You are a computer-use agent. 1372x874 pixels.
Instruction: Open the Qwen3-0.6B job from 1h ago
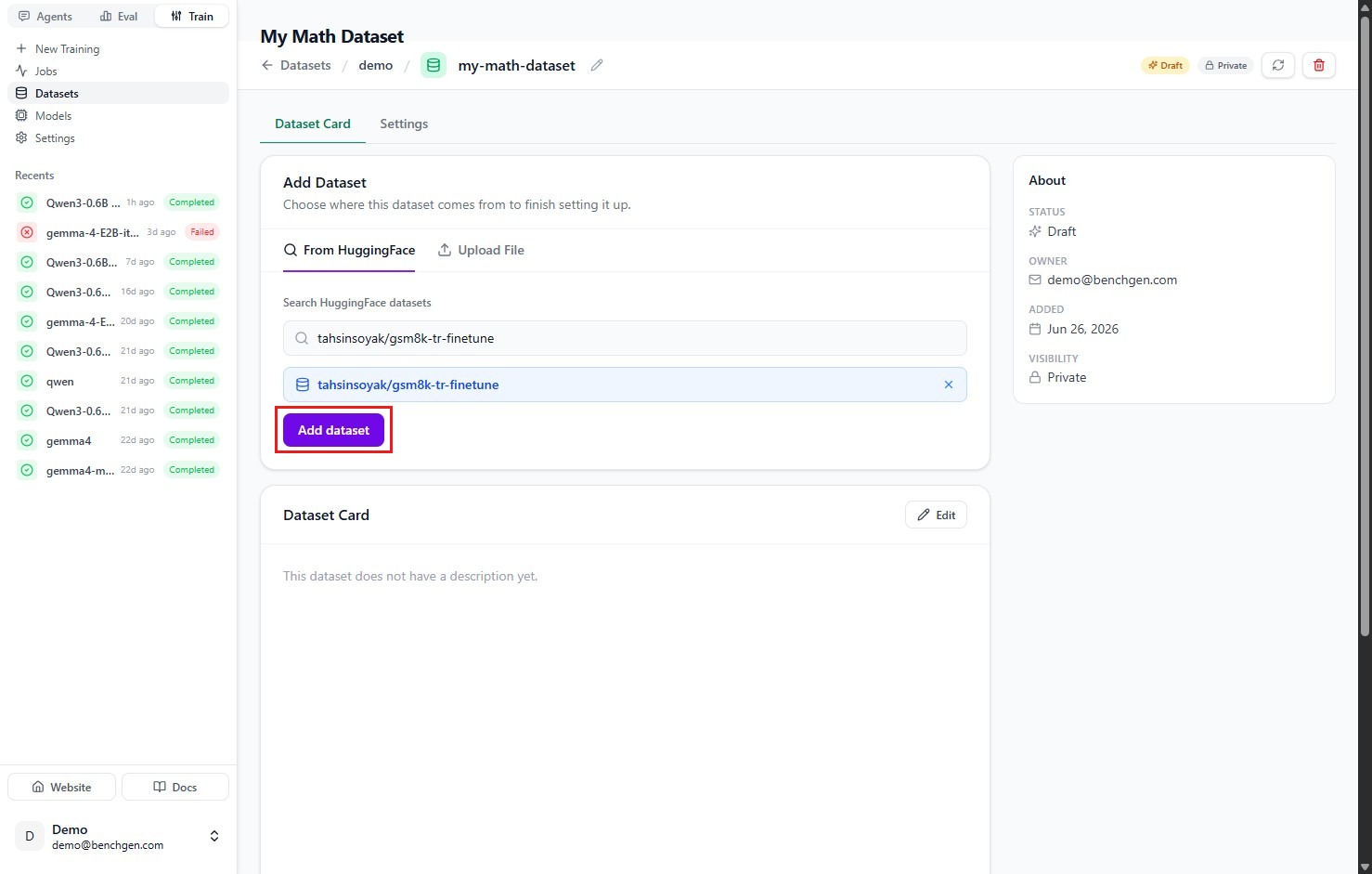pos(118,202)
